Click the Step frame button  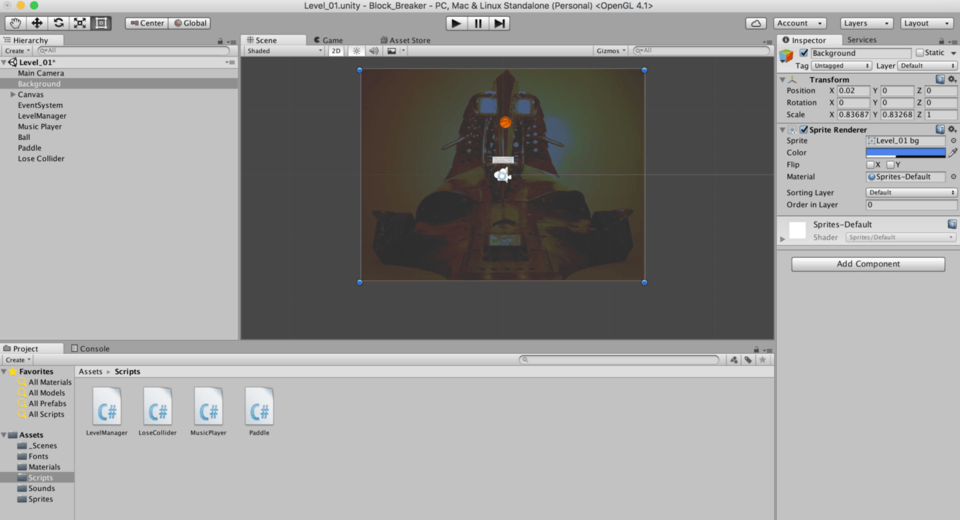tap(500, 23)
